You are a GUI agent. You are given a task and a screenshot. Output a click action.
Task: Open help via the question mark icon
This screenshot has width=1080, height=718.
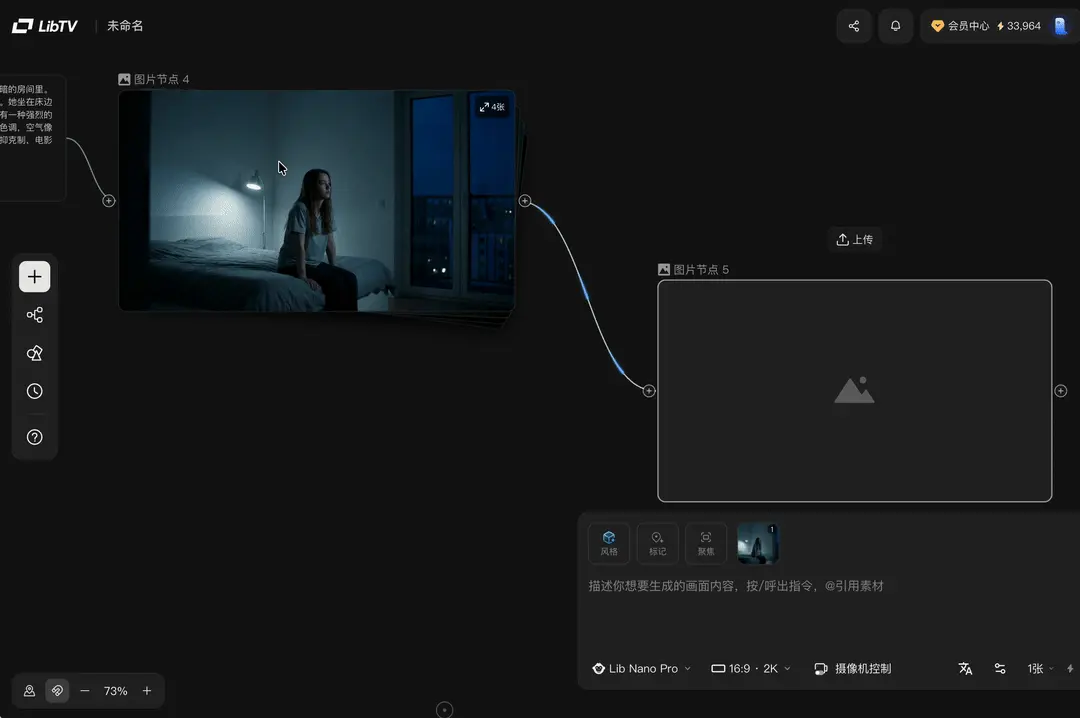(34, 436)
